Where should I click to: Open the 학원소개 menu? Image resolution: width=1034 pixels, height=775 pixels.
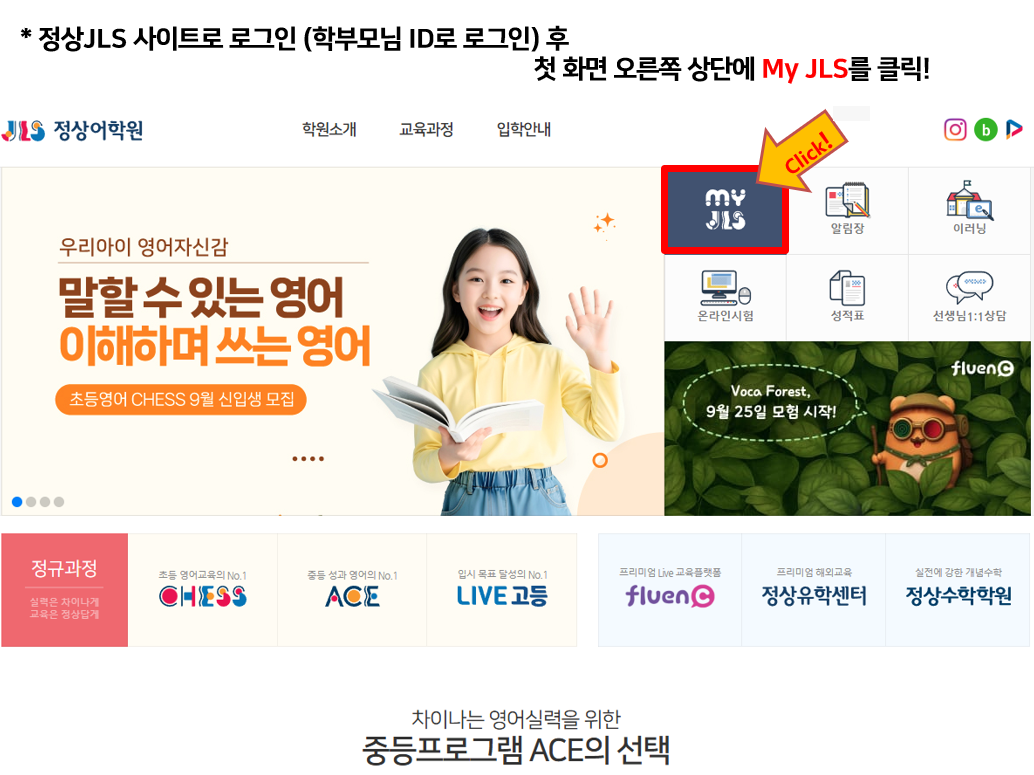click(329, 129)
